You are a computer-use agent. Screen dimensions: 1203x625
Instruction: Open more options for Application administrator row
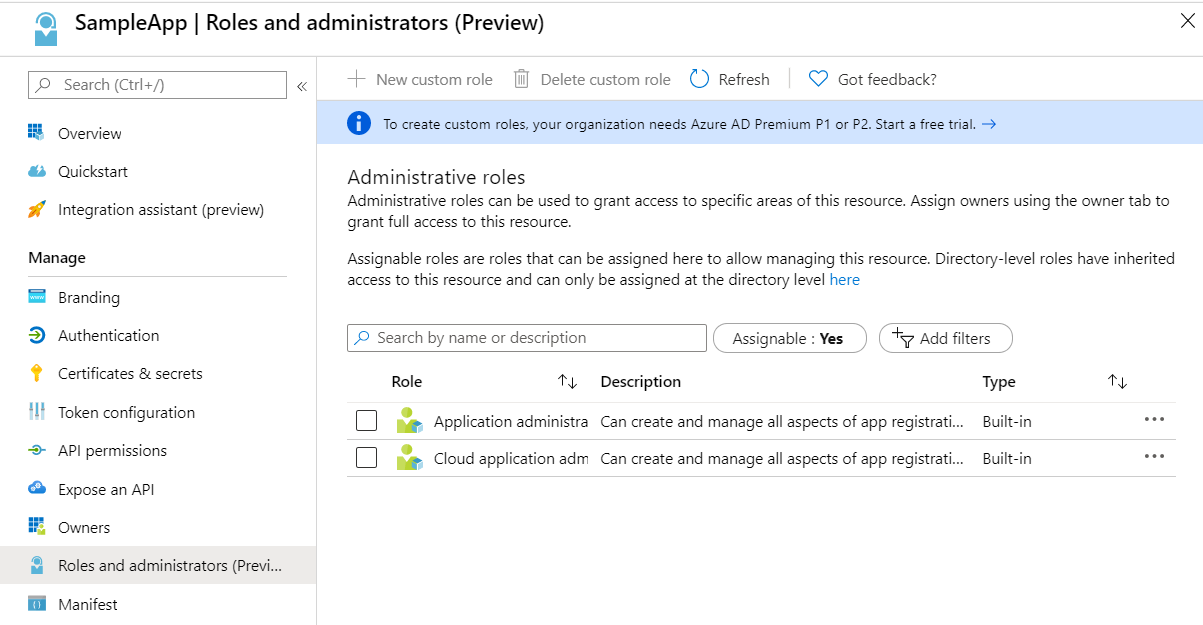coord(1154,420)
